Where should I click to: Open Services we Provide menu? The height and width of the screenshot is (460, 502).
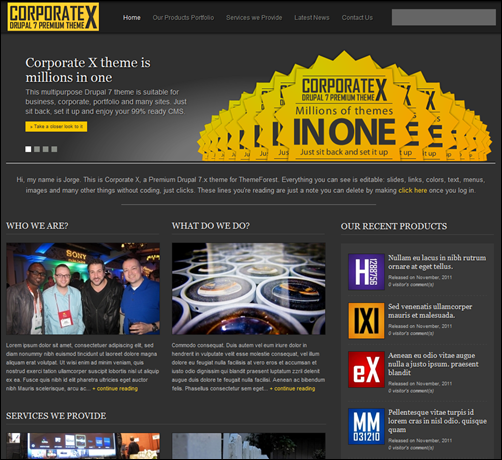click(x=254, y=18)
